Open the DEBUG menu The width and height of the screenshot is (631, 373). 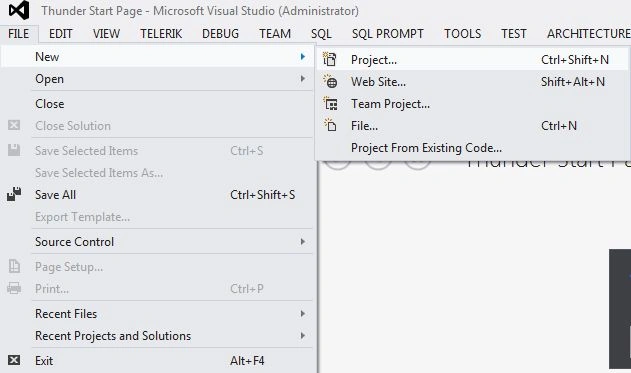pos(220,33)
